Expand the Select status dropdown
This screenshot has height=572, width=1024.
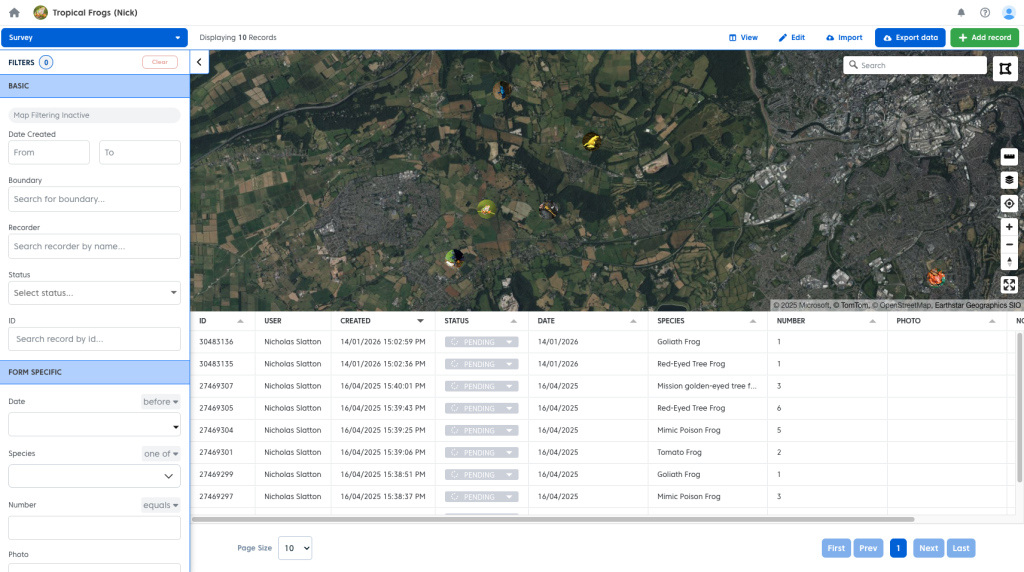[x=94, y=293]
